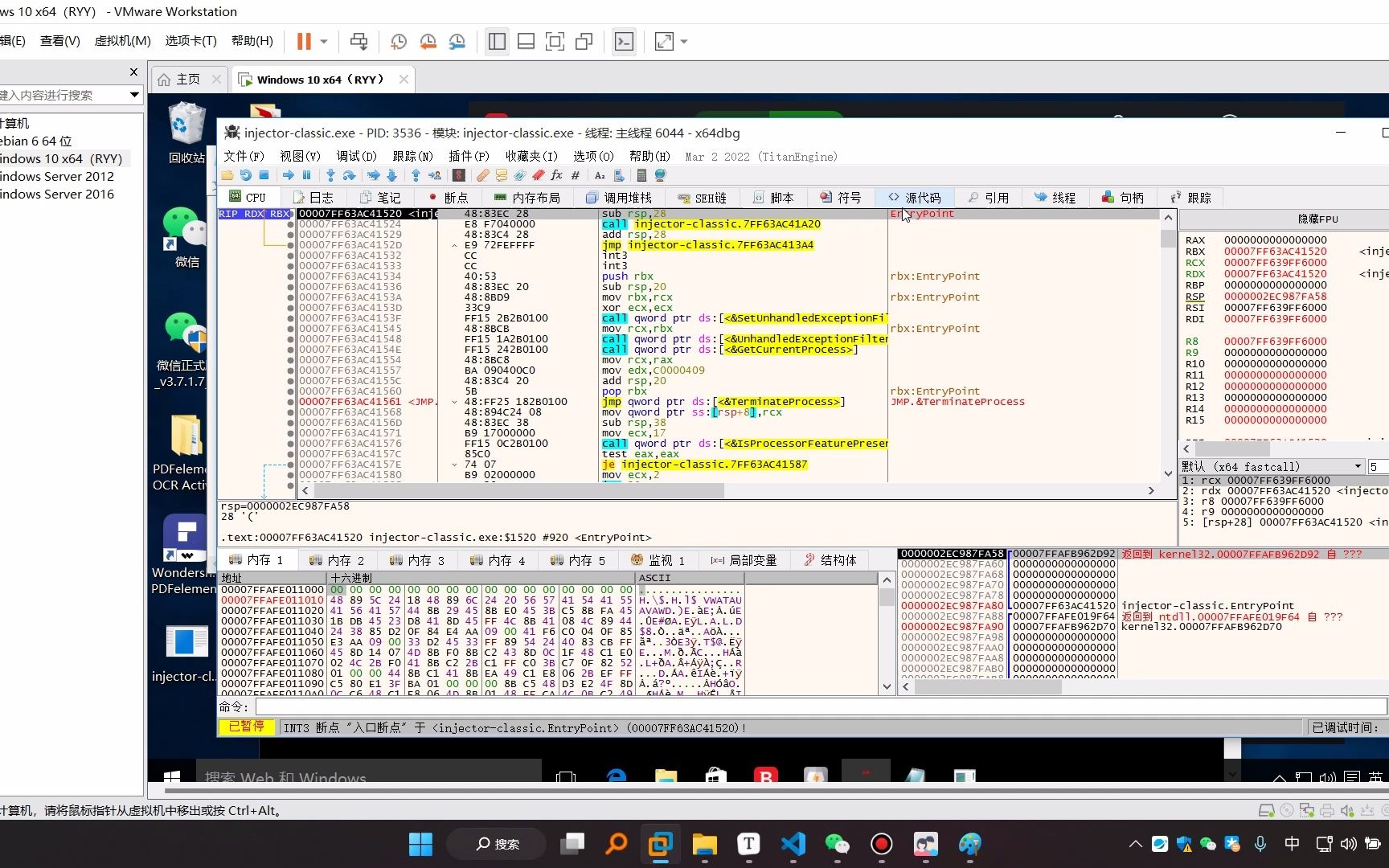The height and width of the screenshot is (868, 1389).
Task: Open the comments icon in toolbar
Action: tap(501, 175)
